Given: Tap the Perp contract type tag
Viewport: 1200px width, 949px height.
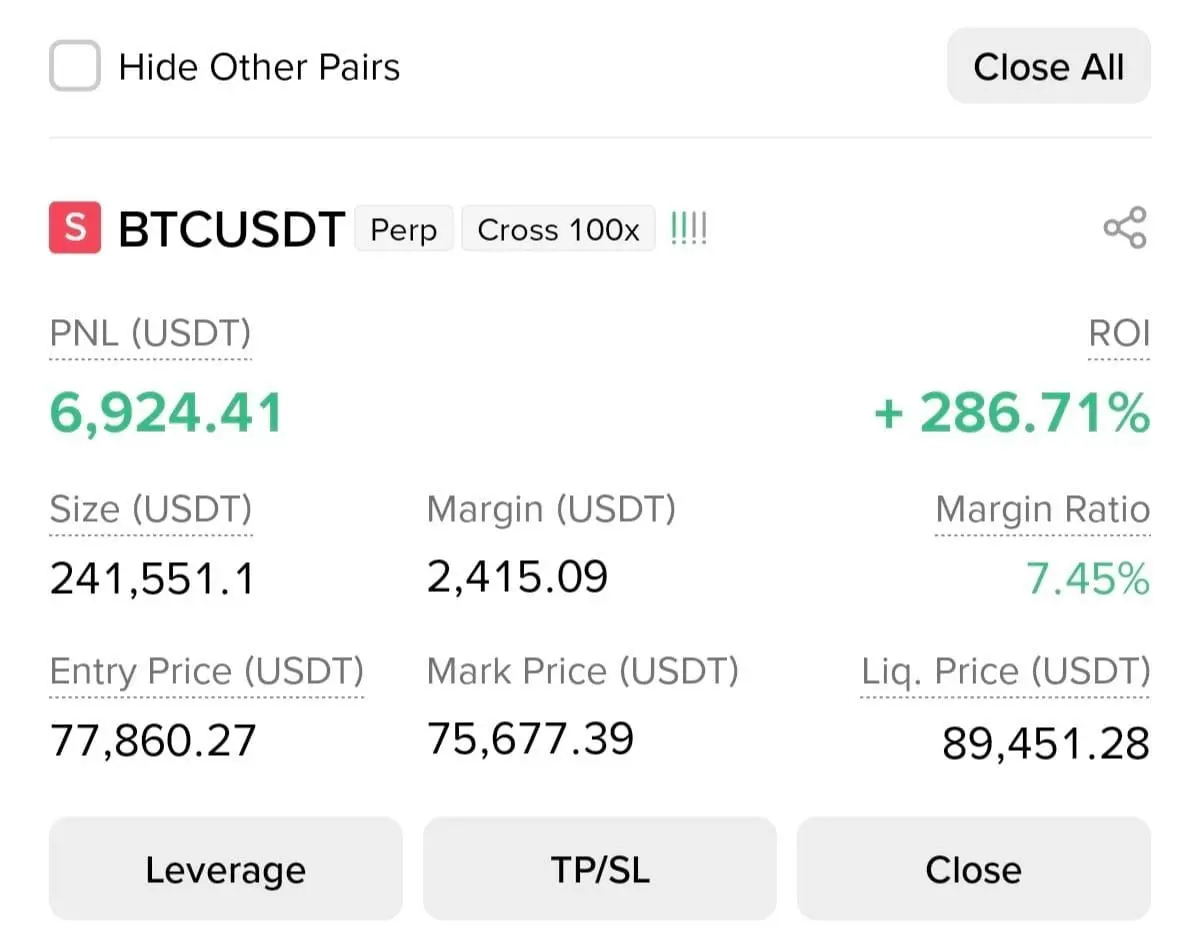Looking at the screenshot, I should (x=403, y=230).
